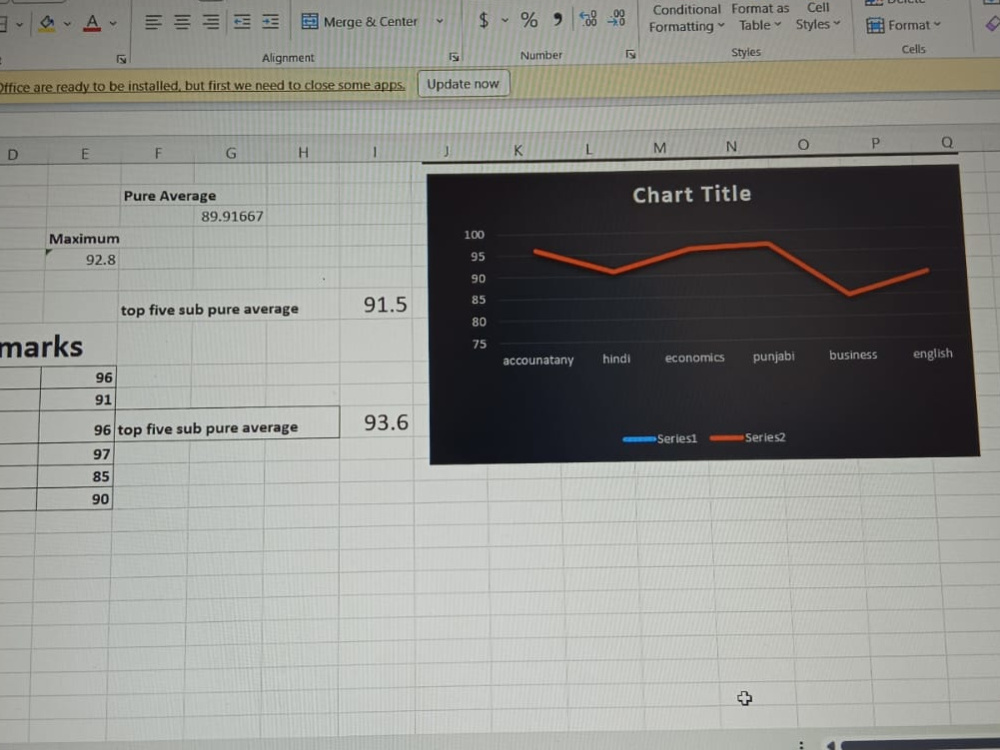Click the horizontal scrollbar at bottom
The height and width of the screenshot is (750, 1000).
click(x=918, y=745)
